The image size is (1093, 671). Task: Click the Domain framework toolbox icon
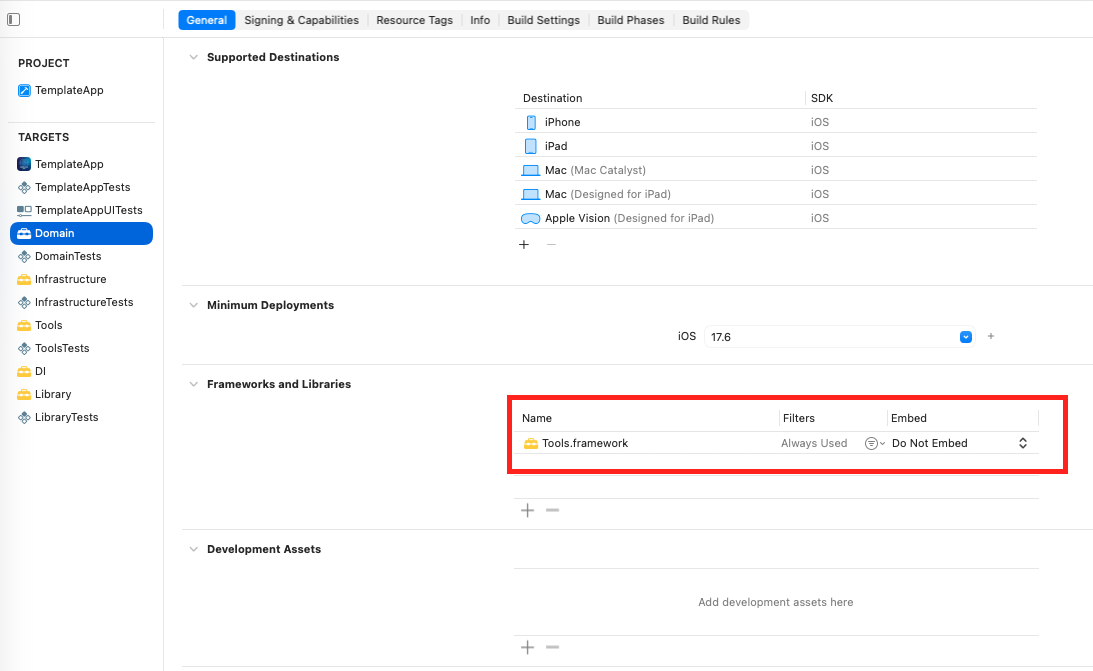click(x=24, y=233)
